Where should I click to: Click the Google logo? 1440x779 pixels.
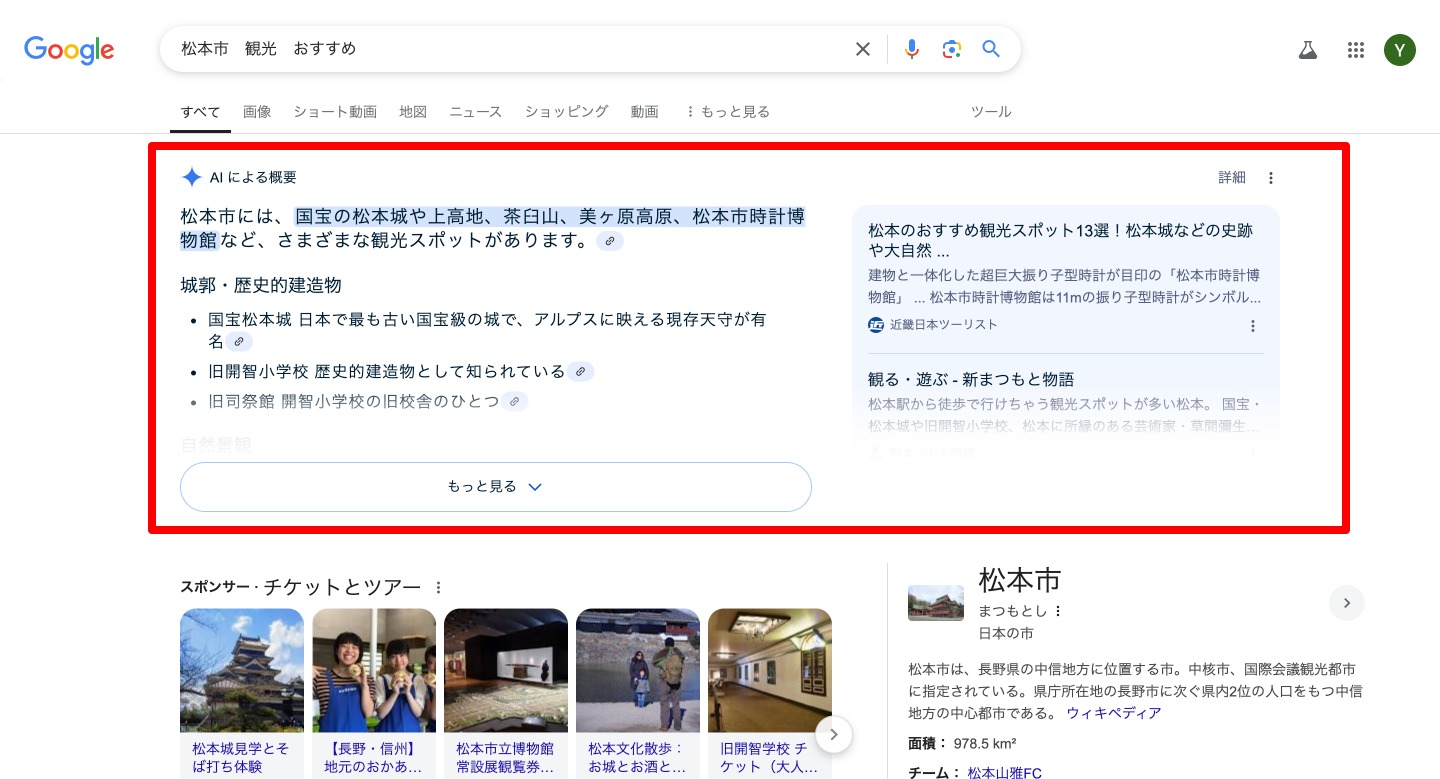click(69, 50)
